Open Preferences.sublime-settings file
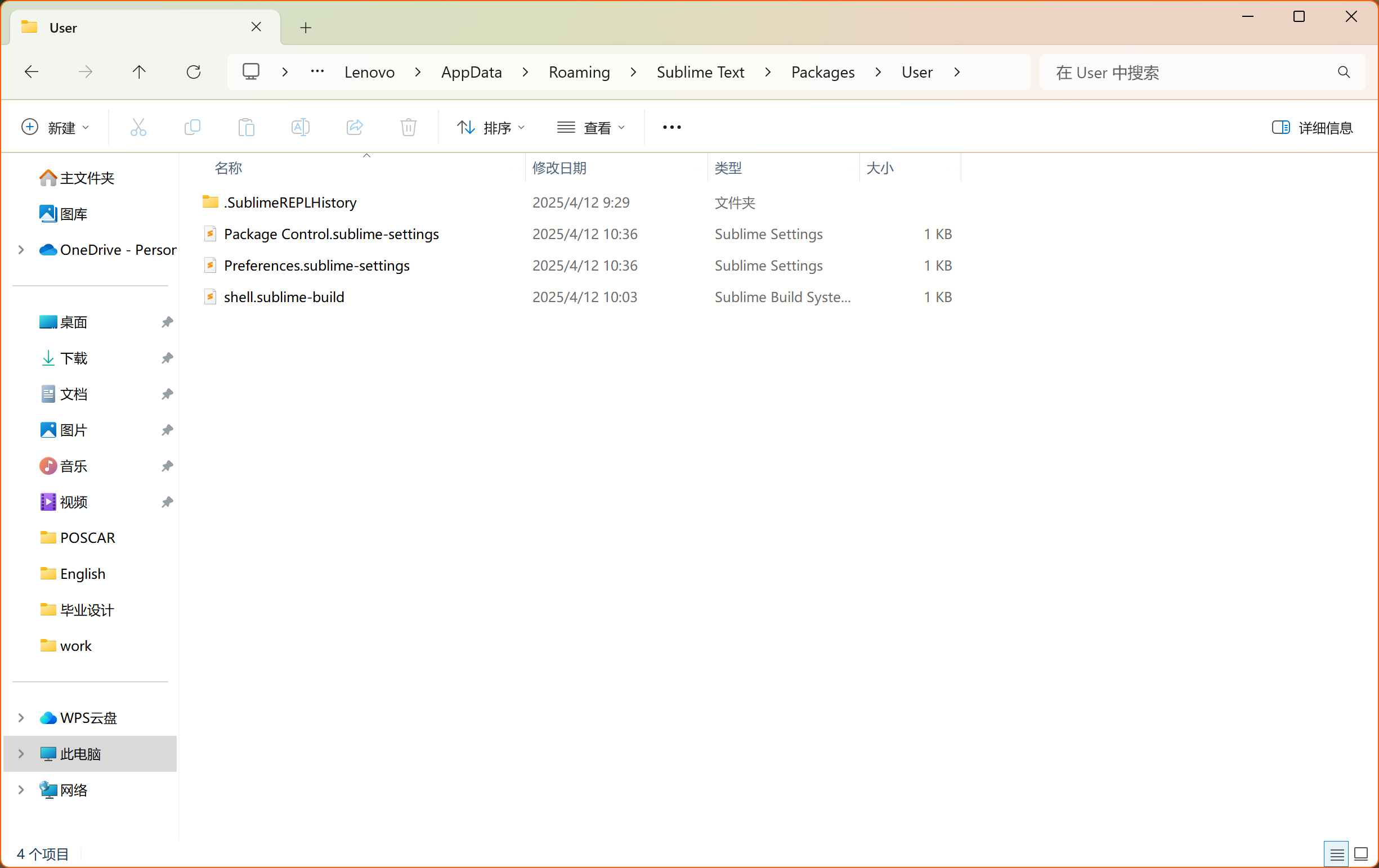The image size is (1379, 868). 316,266
